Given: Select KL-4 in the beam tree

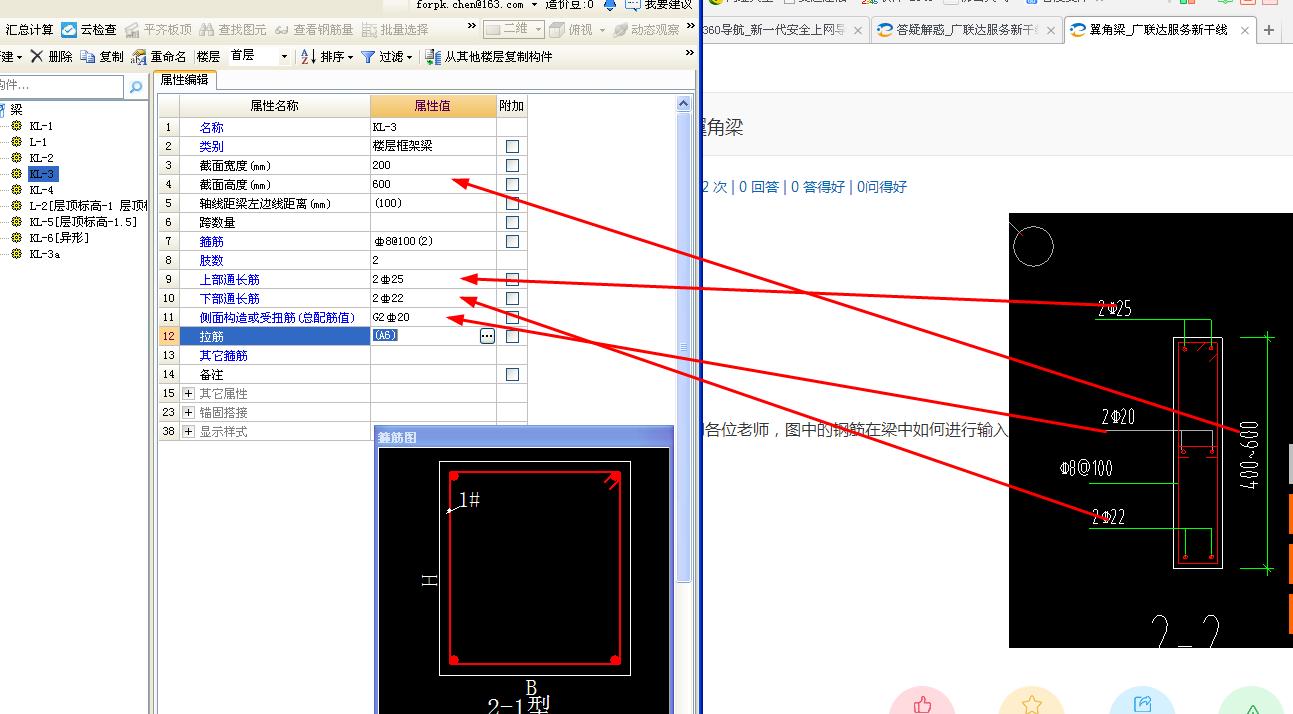Looking at the screenshot, I should click(x=41, y=190).
